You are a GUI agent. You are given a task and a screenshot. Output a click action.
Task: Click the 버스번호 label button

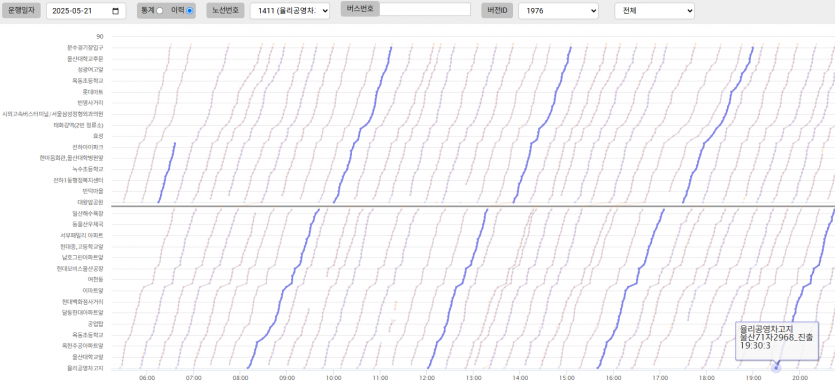coord(360,9)
